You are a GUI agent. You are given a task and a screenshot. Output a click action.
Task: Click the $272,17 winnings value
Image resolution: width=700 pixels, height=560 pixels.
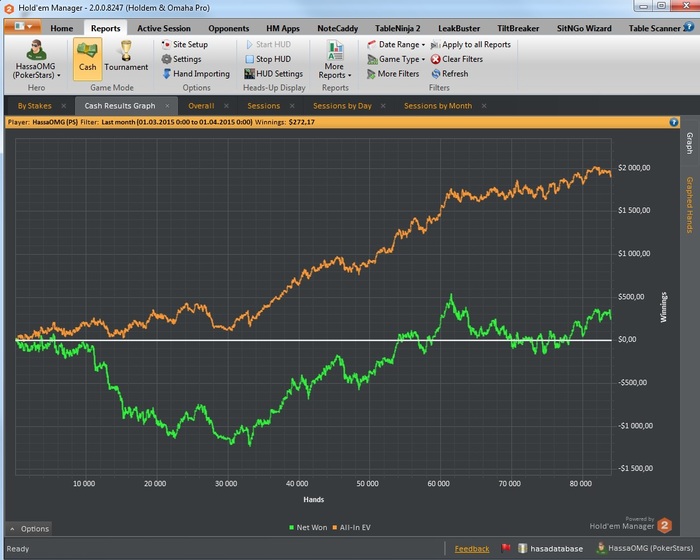tap(302, 122)
